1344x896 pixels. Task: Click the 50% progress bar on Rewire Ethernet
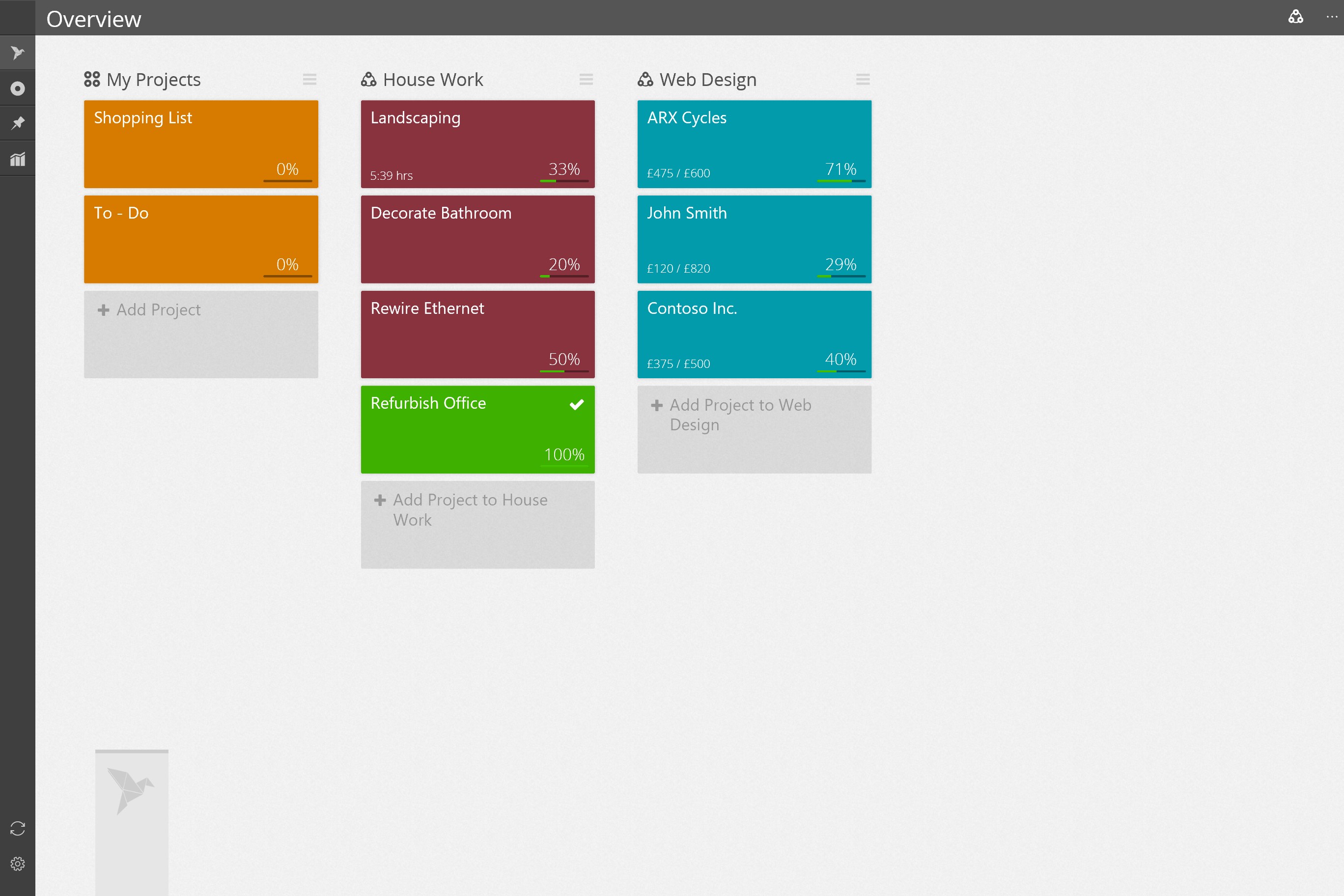click(564, 371)
